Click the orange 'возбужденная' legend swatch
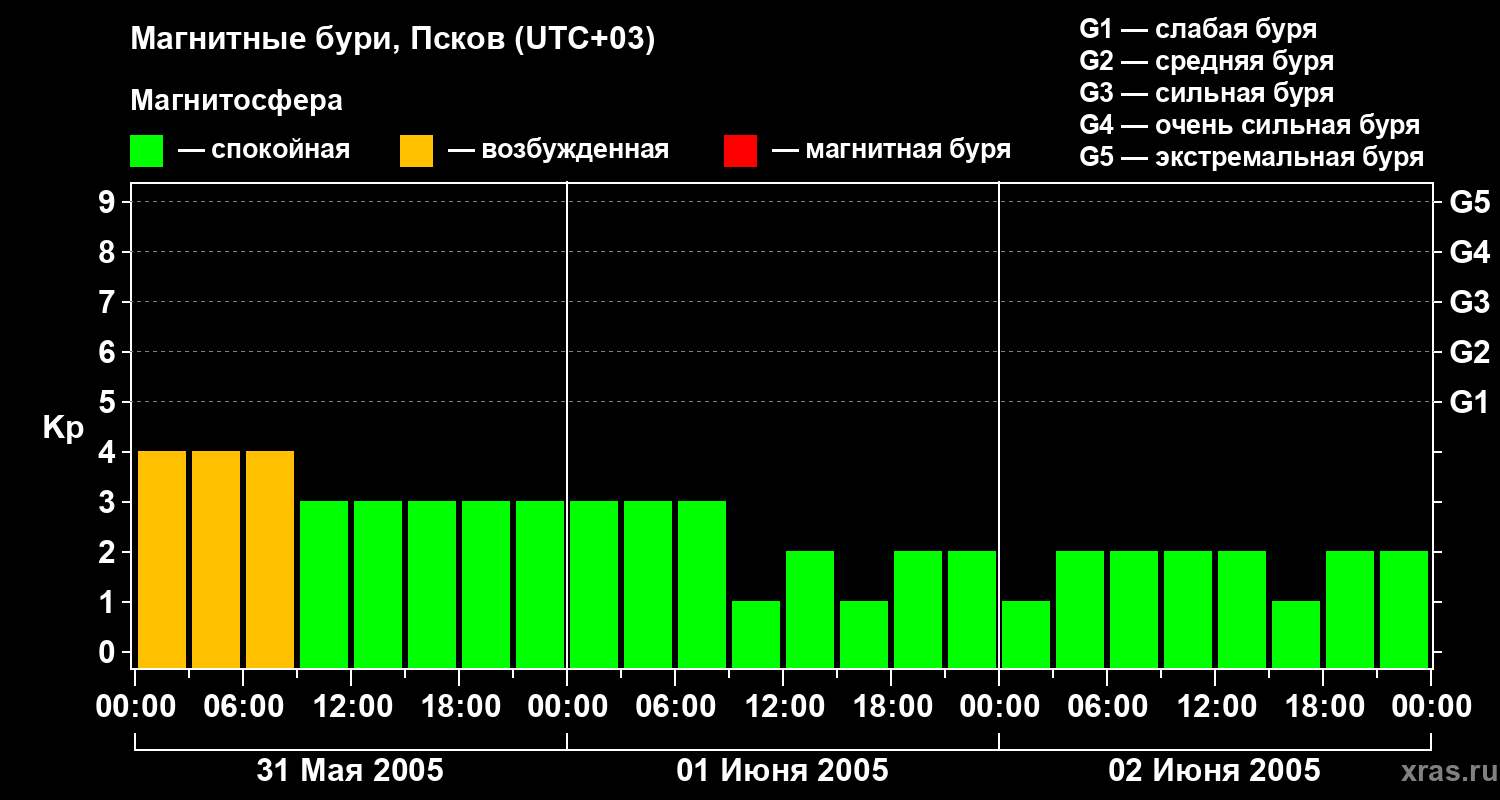Image resolution: width=1500 pixels, height=800 pixels. tap(416, 151)
